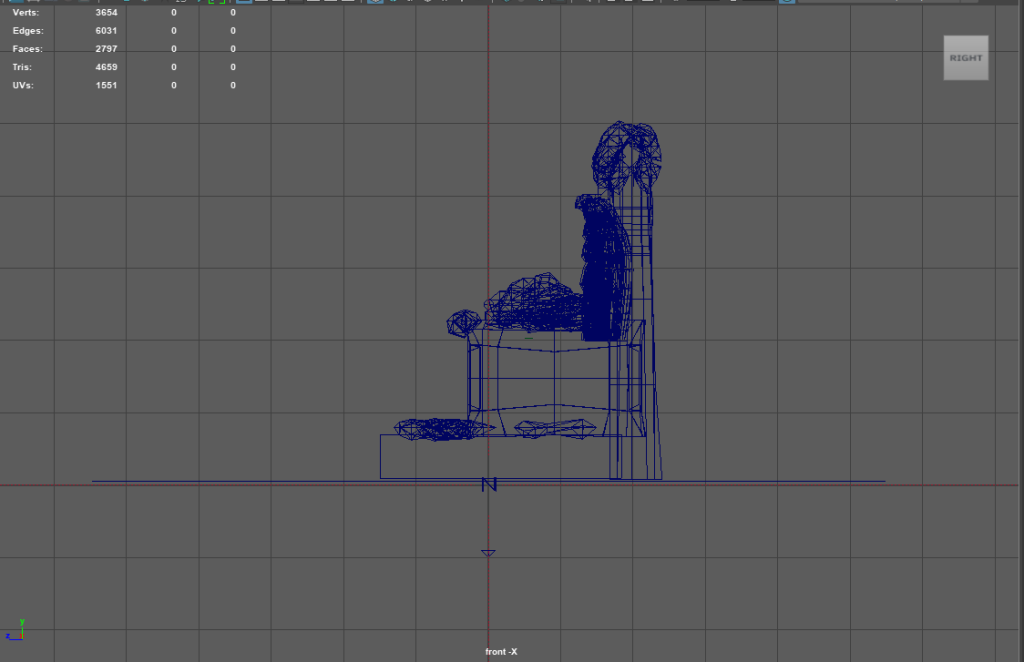Click the RIGHT face of the view cube
The width and height of the screenshot is (1024, 662).
(965, 58)
